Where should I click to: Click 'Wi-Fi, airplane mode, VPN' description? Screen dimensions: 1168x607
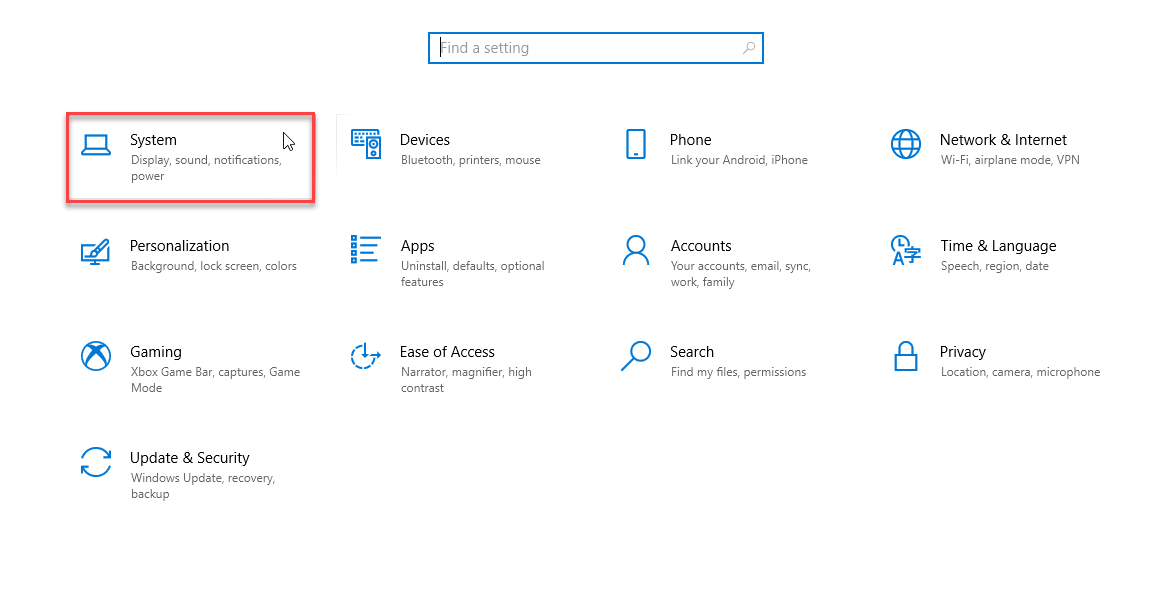click(1010, 160)
